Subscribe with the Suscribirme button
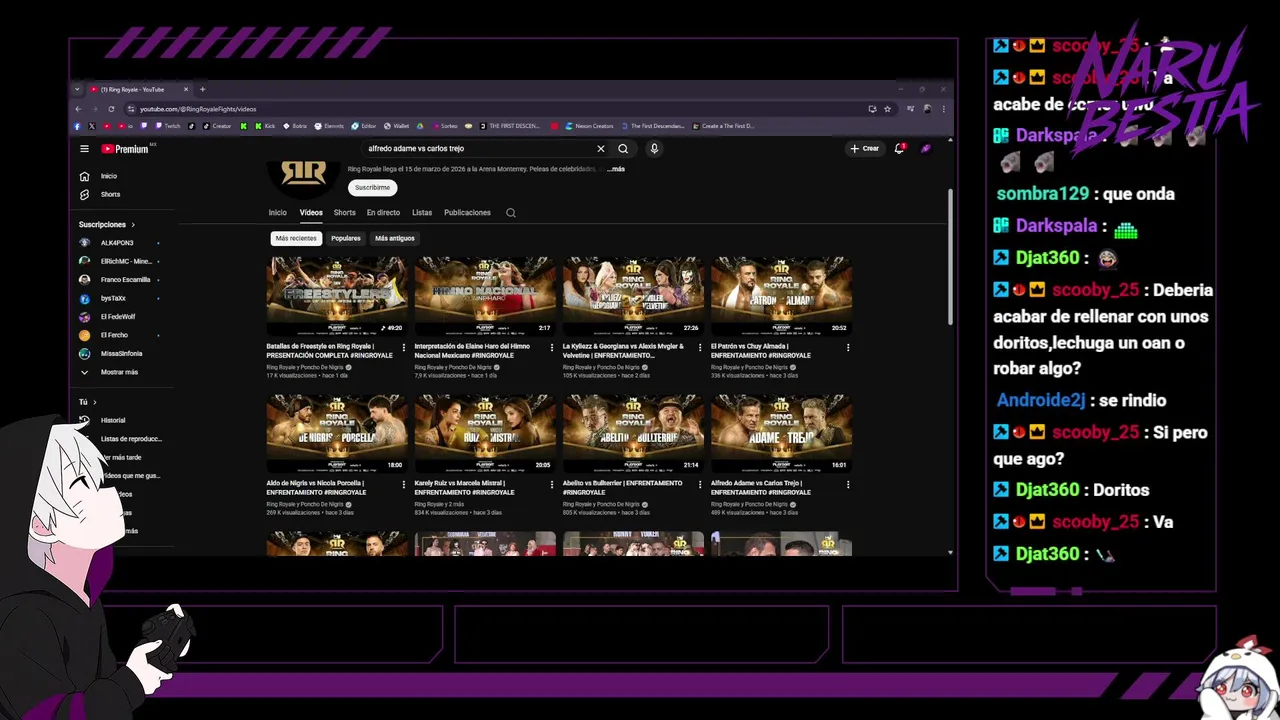1280x720 pixels. click(x=373, y=187)
